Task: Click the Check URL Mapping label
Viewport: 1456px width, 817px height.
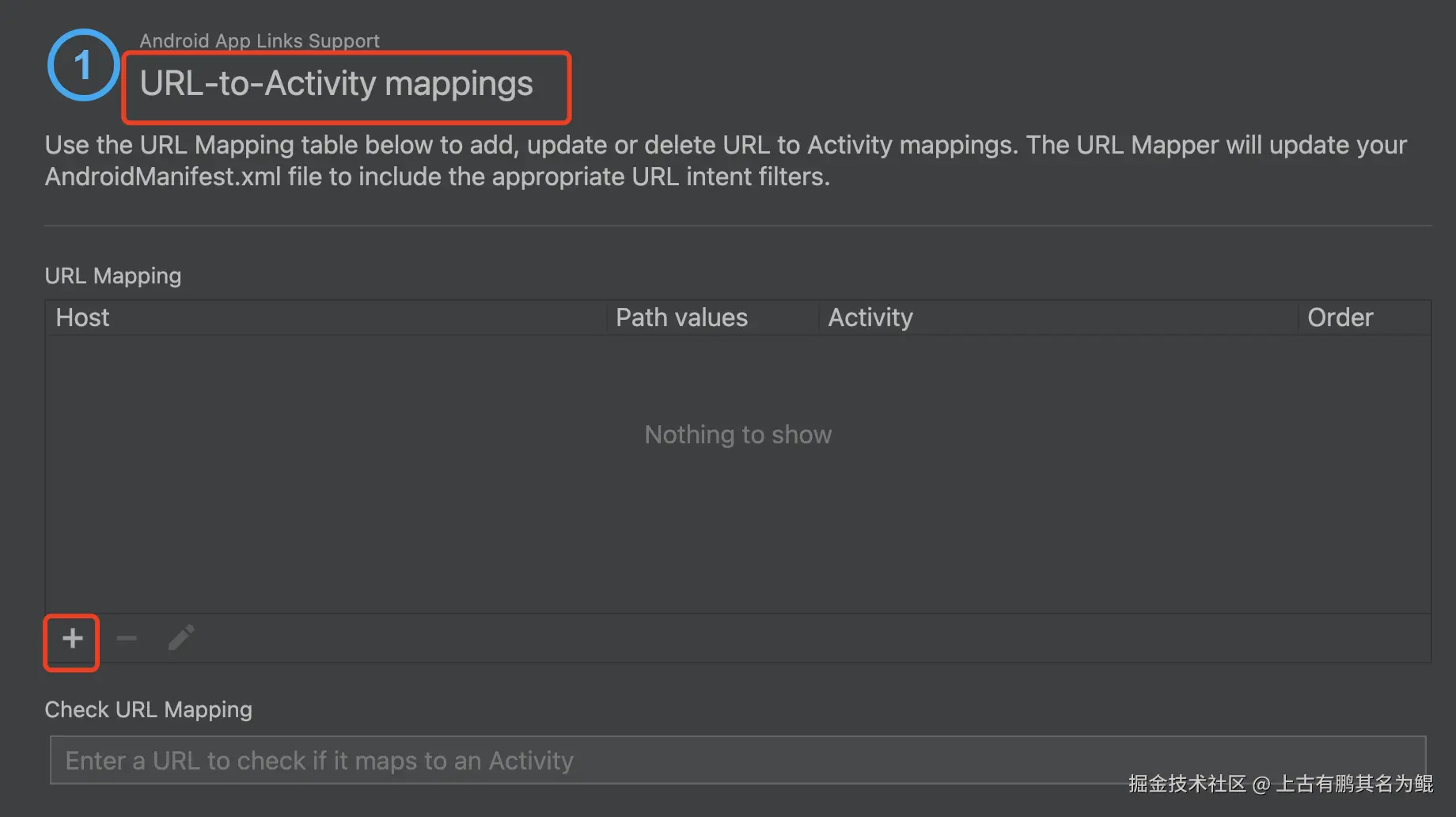Action: click(148, 709)
